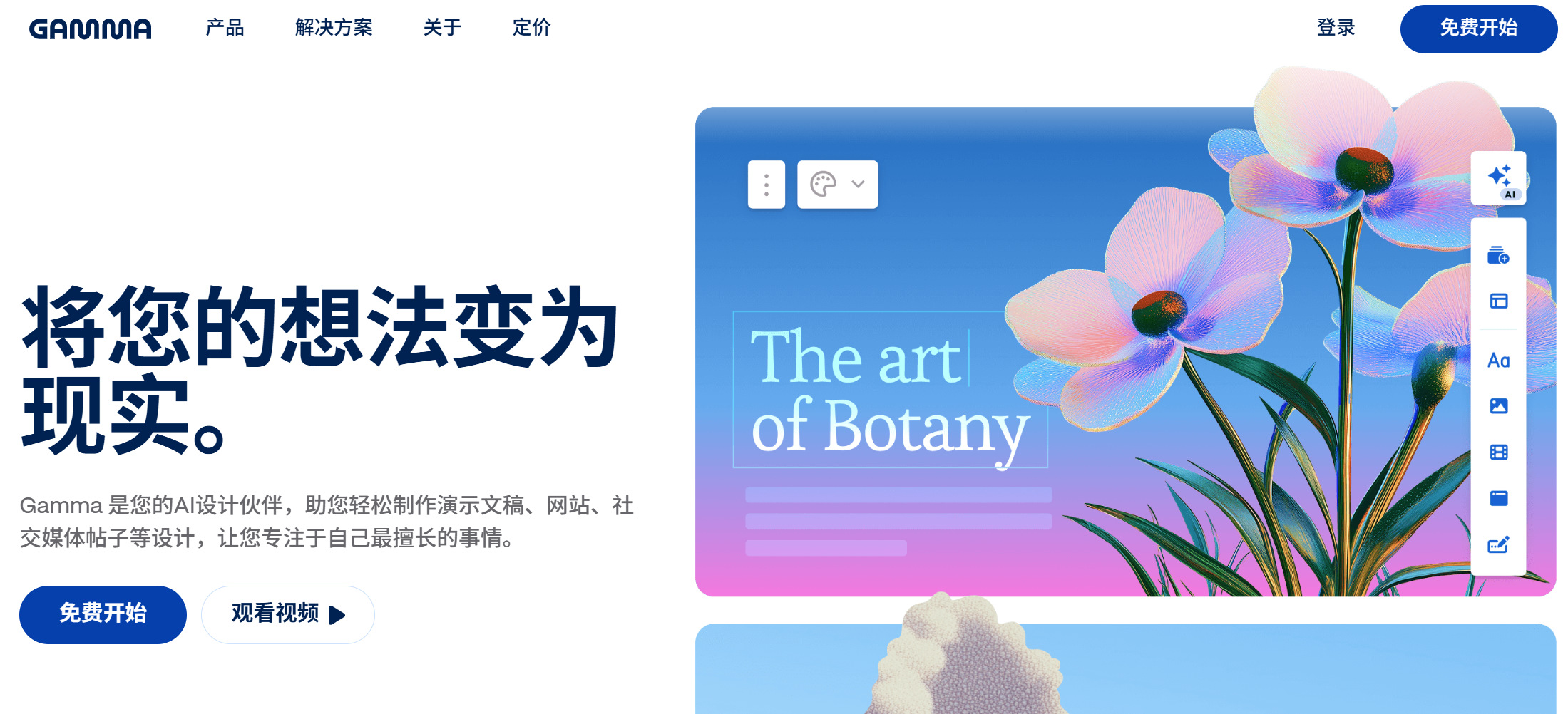The image size is (1568, 714).
Task: Click the chevron next to palette icon
Action: click(858, 184)
